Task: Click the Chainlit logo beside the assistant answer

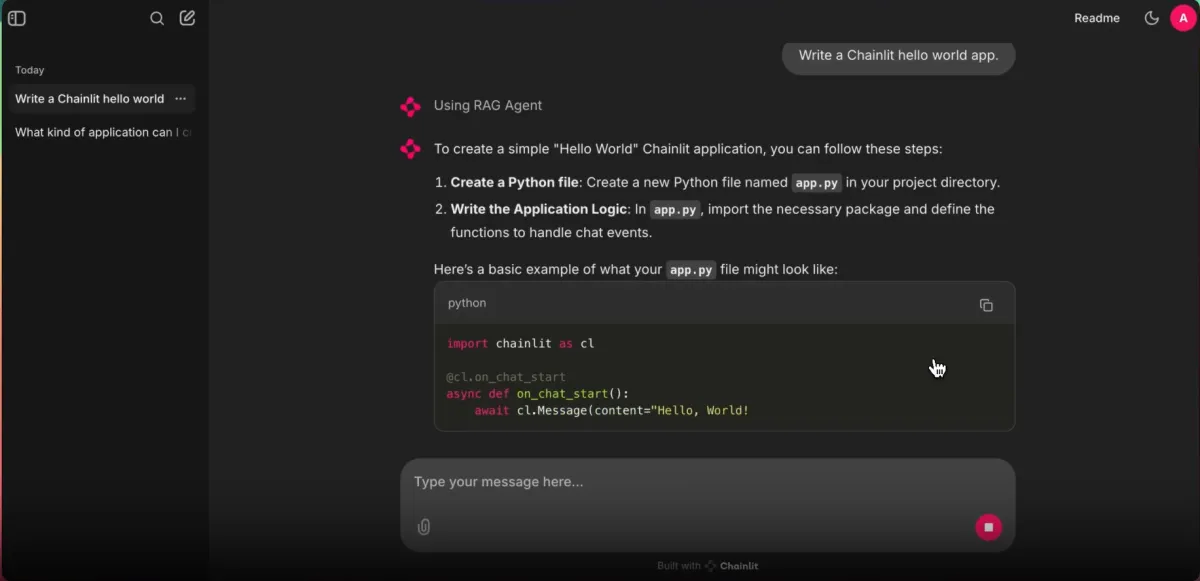Action: pos(410,149)
